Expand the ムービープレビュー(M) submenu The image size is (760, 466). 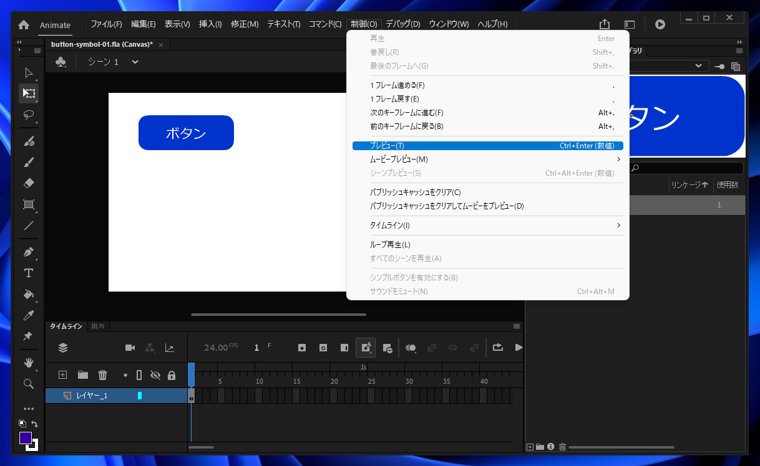(x=488, y=160)
